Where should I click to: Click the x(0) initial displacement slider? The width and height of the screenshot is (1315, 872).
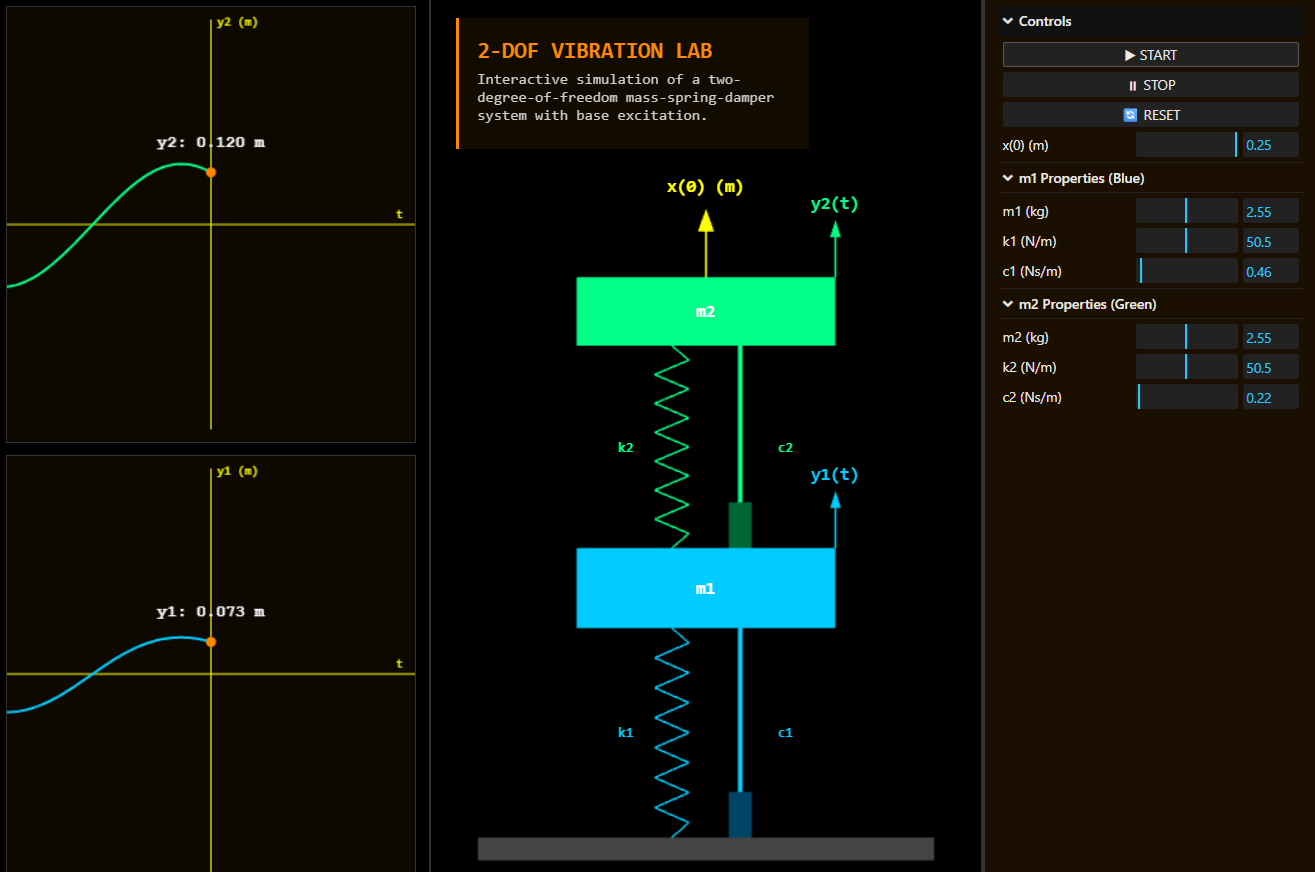click(1187, 145)
